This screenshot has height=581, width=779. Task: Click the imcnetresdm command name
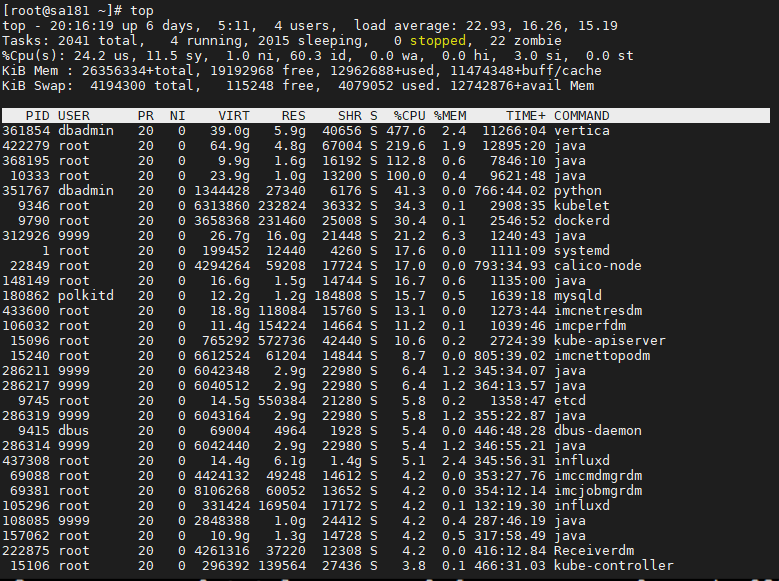tap(598, 310)
